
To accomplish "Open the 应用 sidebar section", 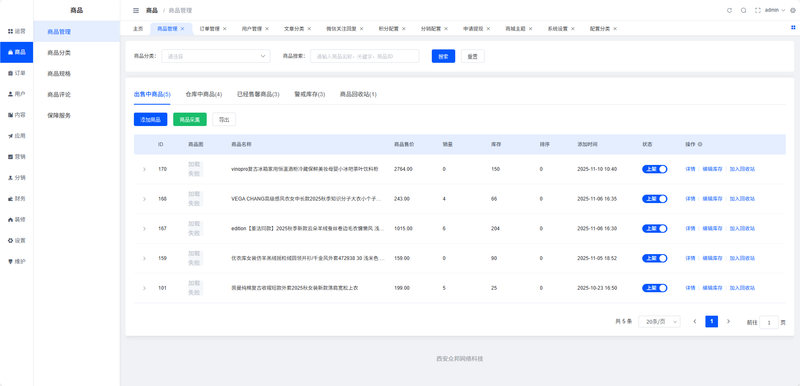I will [17, 136].
